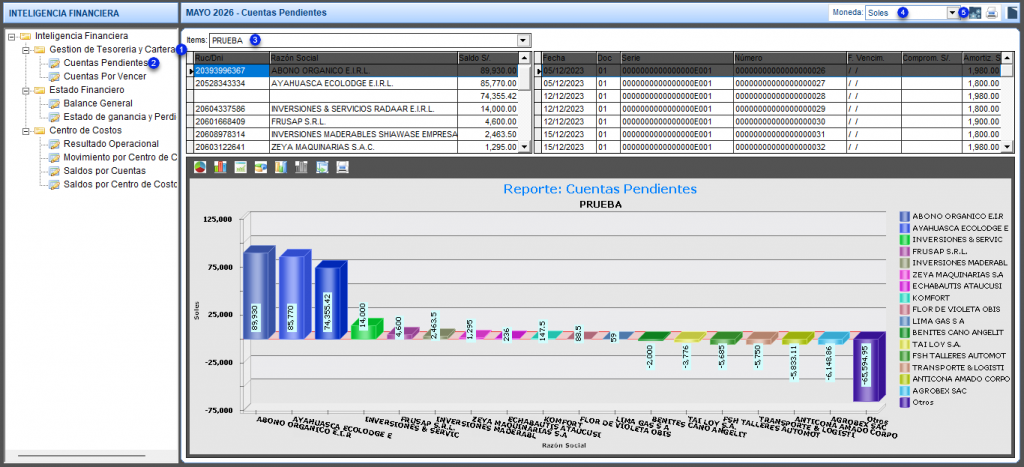Screen dimensions: 1024x467
Task: Click the export chart icon
Action: (x=322, y=167)
